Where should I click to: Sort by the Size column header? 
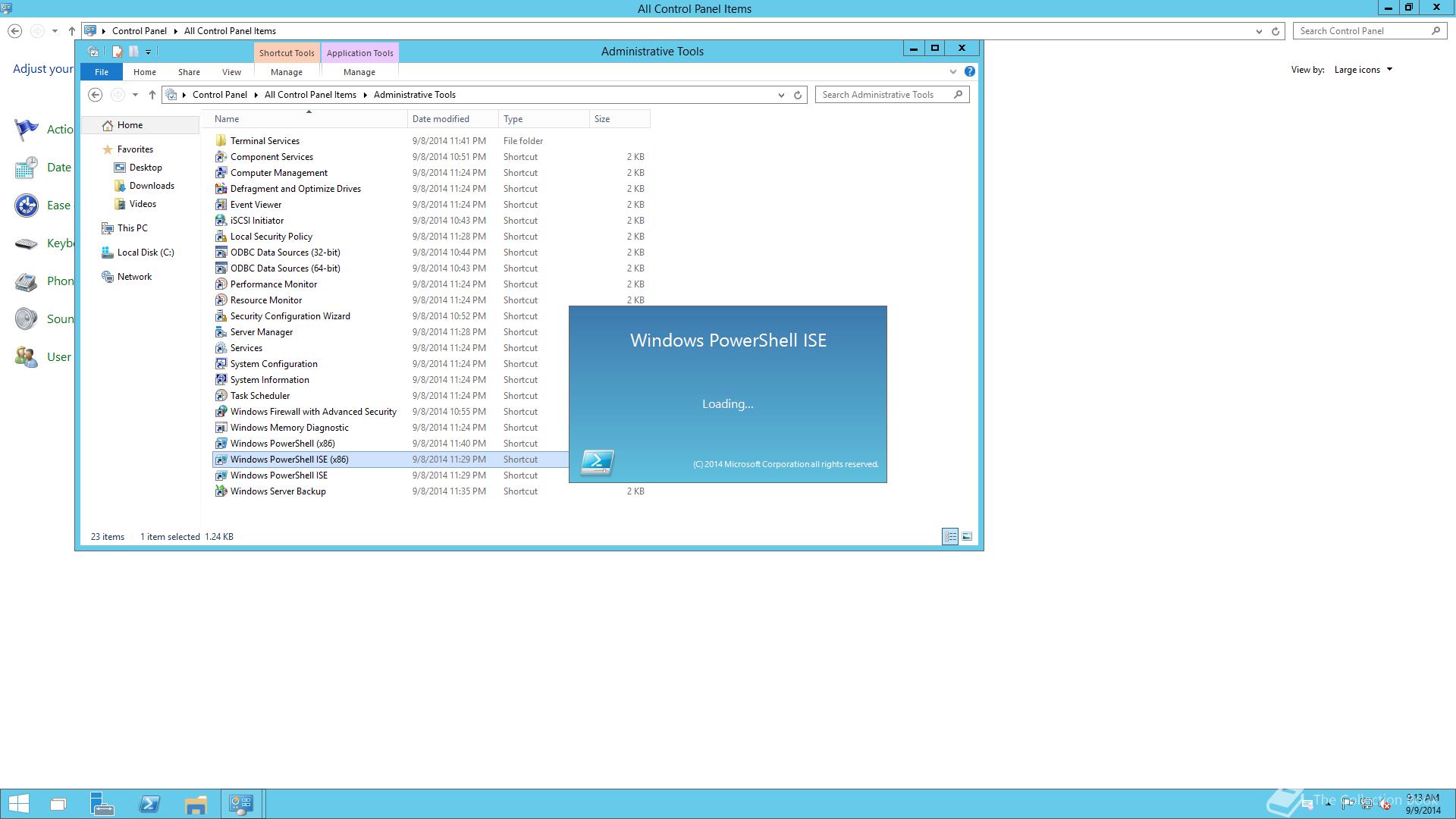click(620, 119)
